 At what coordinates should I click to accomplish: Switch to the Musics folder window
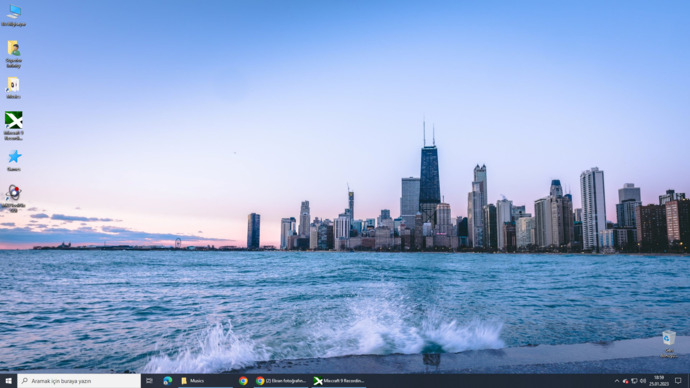[205, 381]
